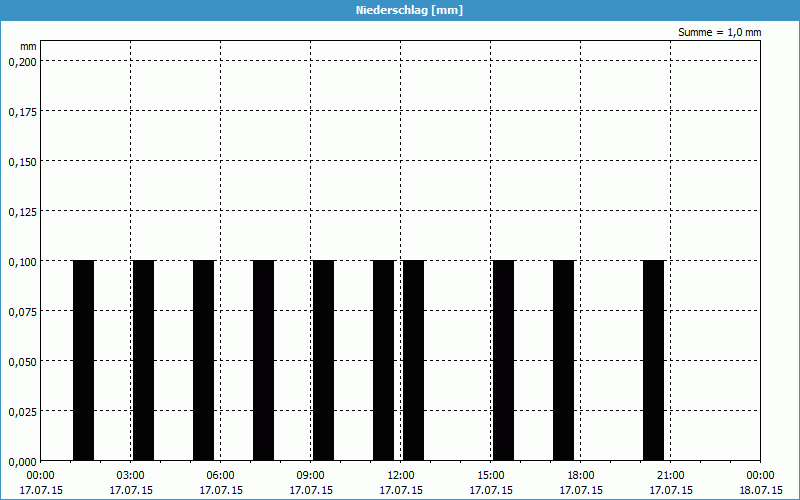Select the first precipitation bar after 00:00
Screen dimensions: 800x500
(x=83, y=360)
